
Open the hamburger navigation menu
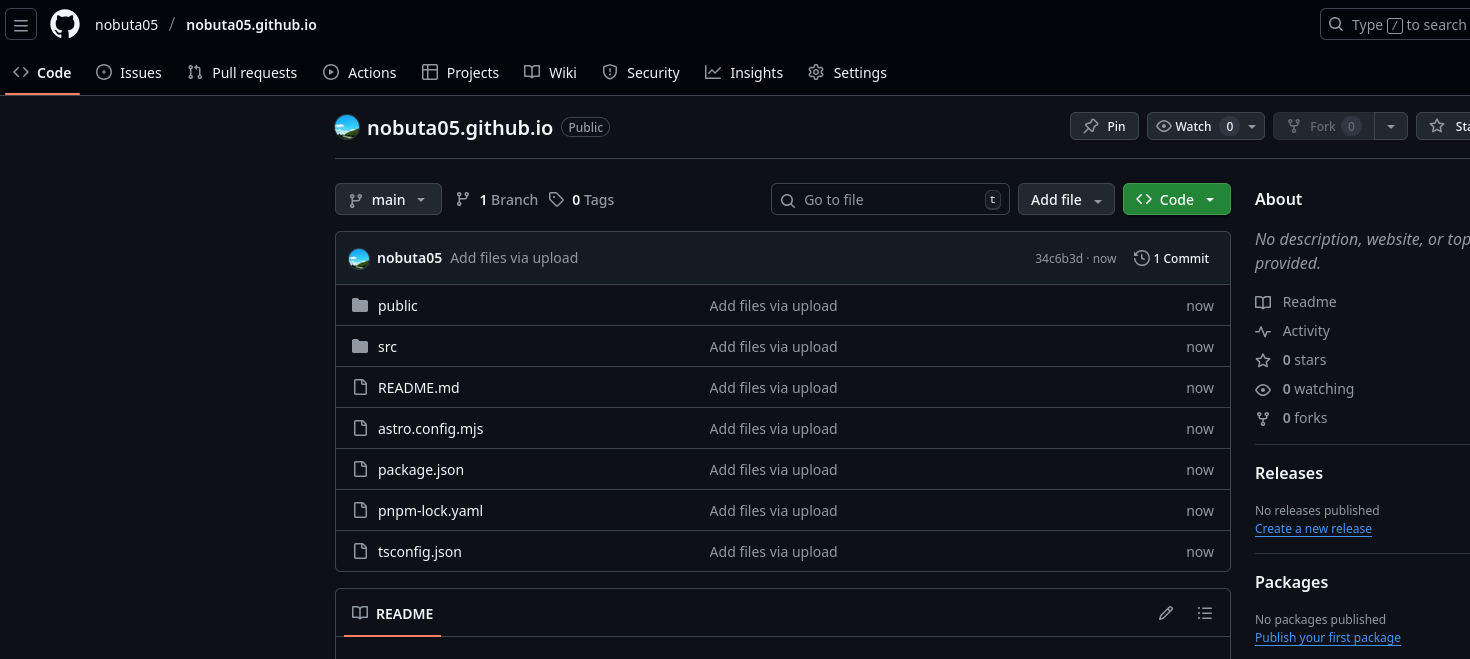coord(21,24)
